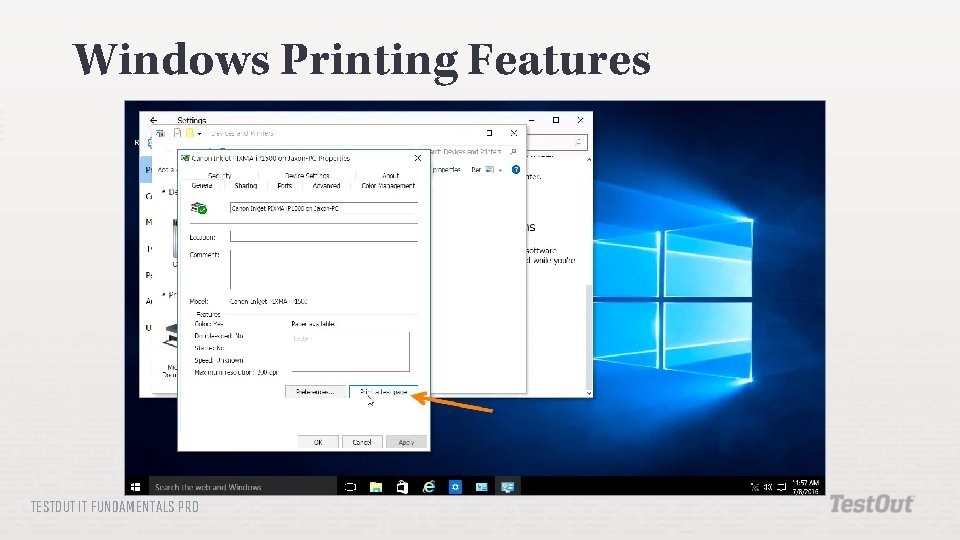Viewport: 960px width, 540px height.
Task: Click the volume speaker tray icon
Action: (768, 487)
